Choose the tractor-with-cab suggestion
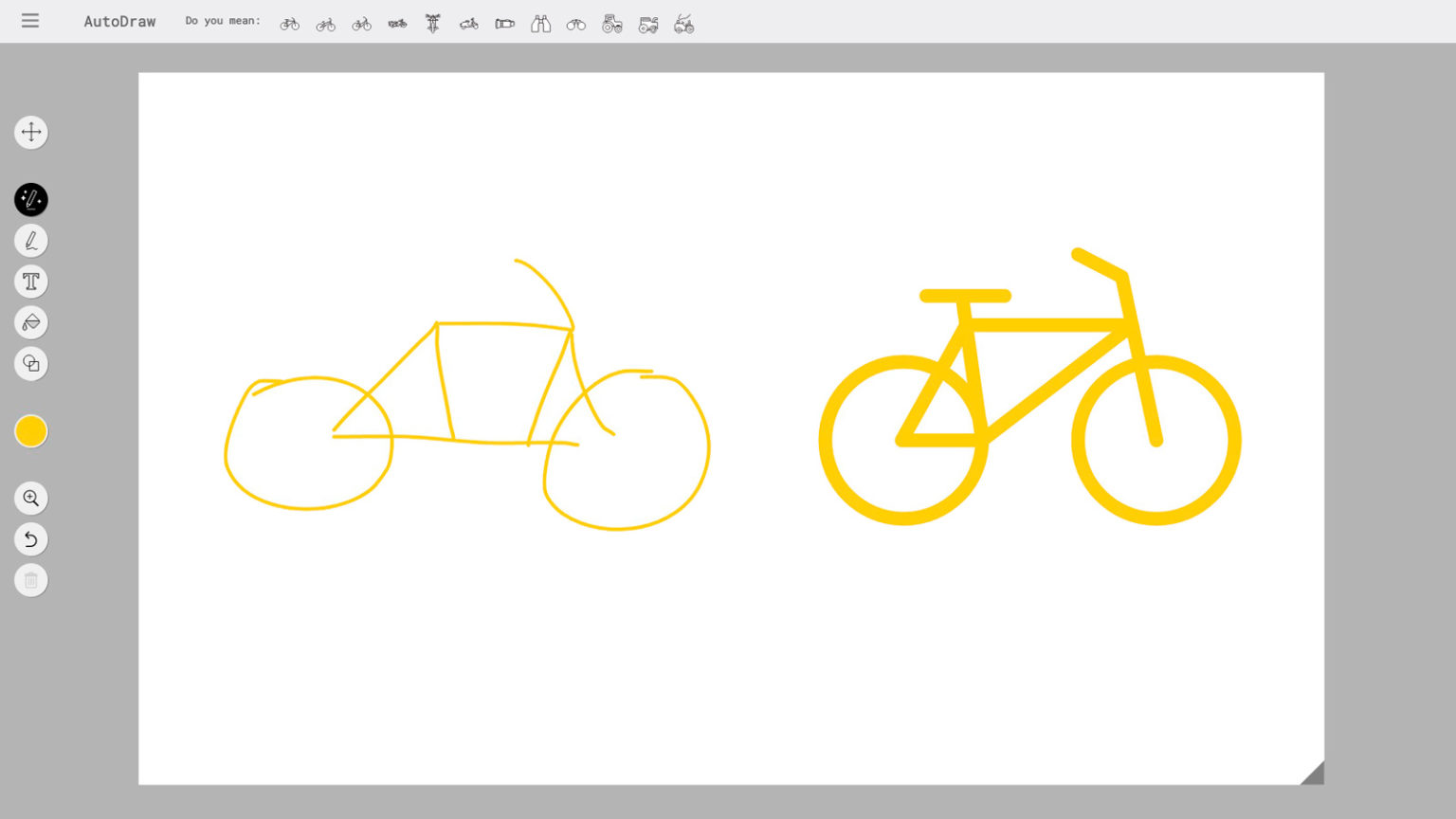The image size is (1456, 819). pos(612,24)
